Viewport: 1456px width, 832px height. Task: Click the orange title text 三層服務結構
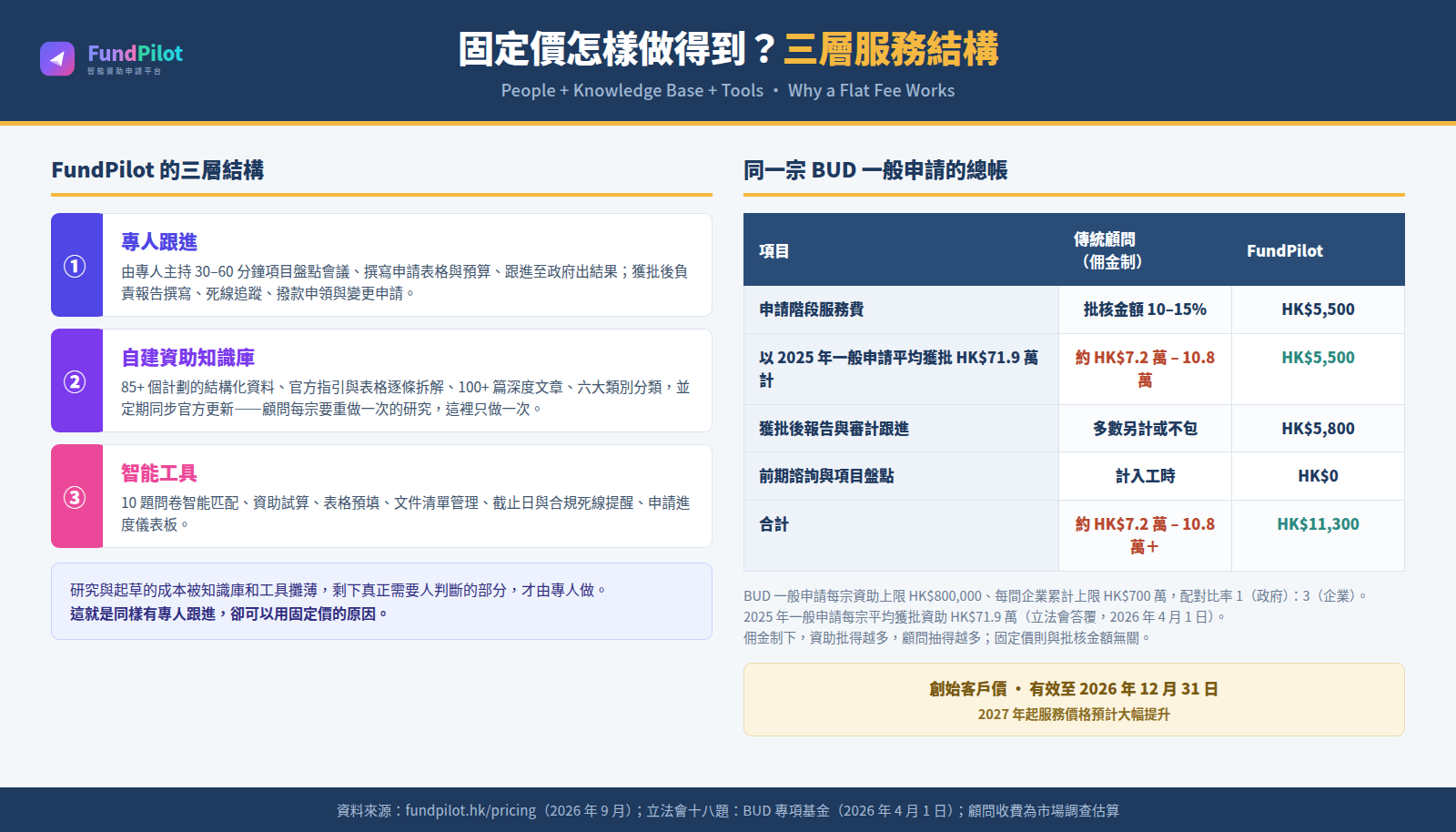point(891,49)
